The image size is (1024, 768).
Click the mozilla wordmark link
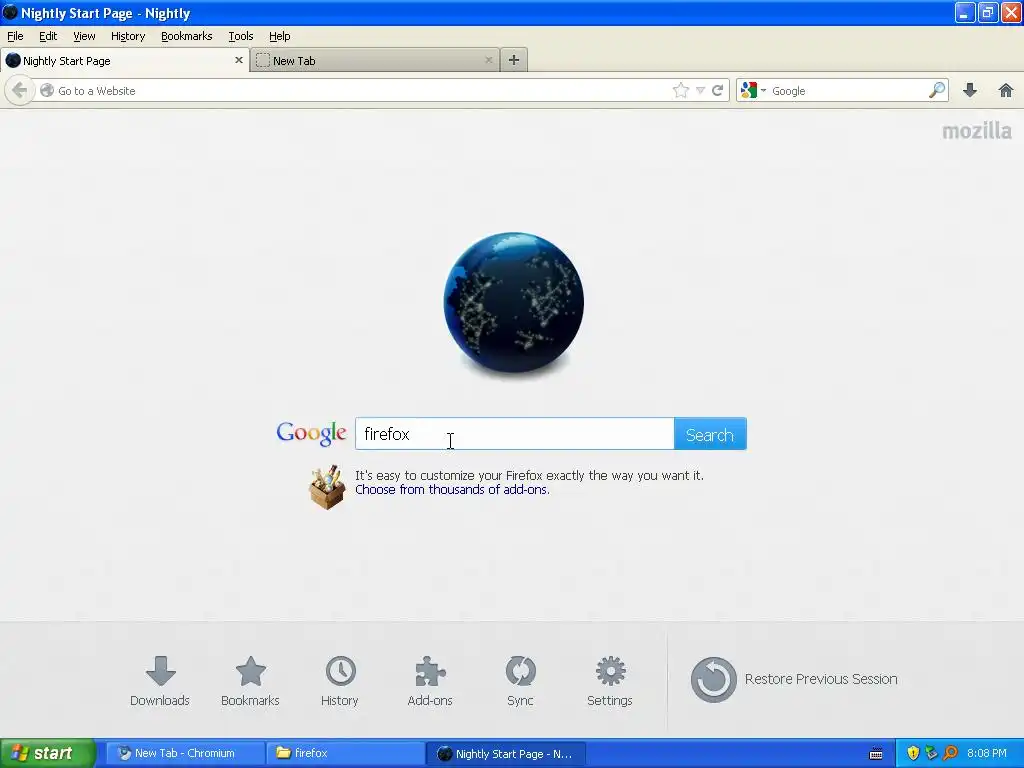[x=976, y=131]
